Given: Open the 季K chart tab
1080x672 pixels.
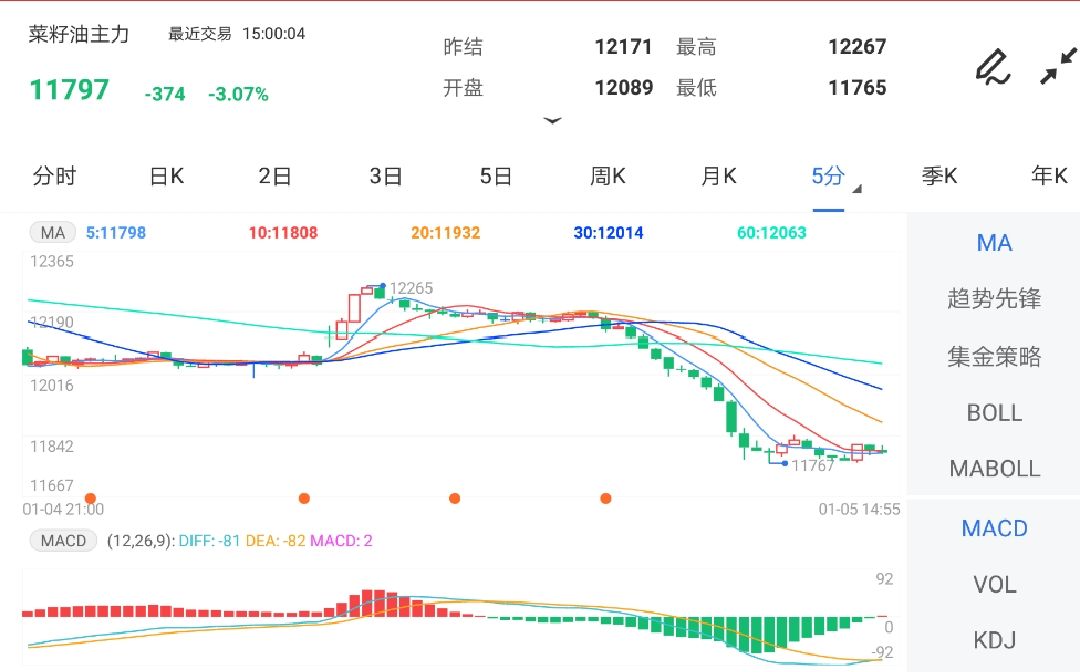Looking at the screenshot, I should click(939, 176).
